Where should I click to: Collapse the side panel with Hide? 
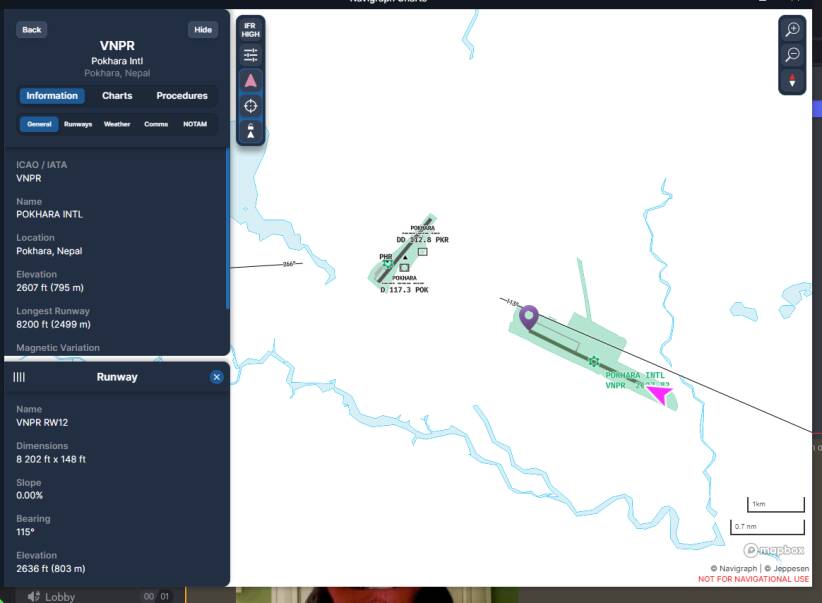203,30
